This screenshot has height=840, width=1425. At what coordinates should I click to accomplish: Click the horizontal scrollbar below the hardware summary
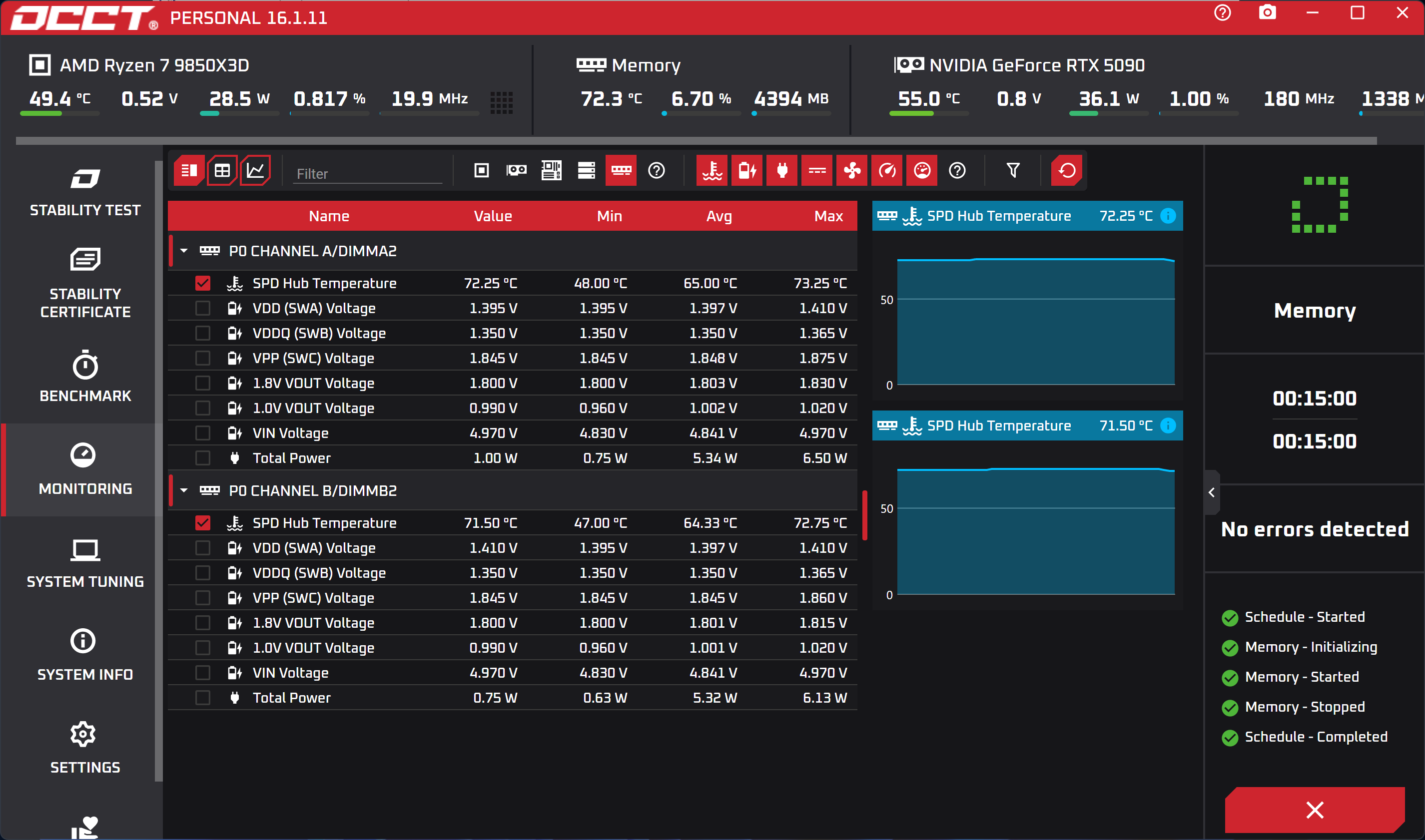697,140
